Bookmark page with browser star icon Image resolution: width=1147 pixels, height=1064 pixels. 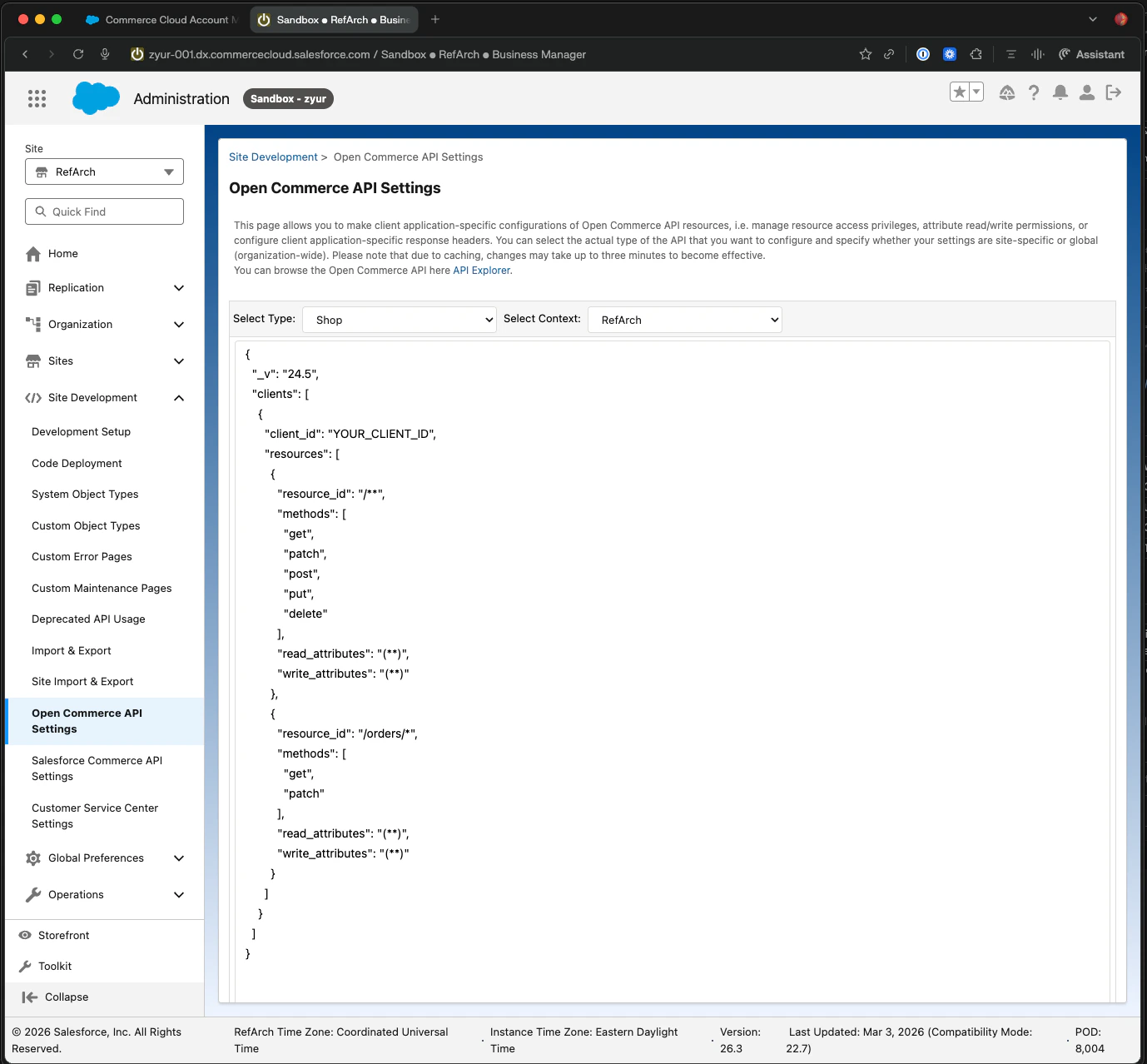866,54
